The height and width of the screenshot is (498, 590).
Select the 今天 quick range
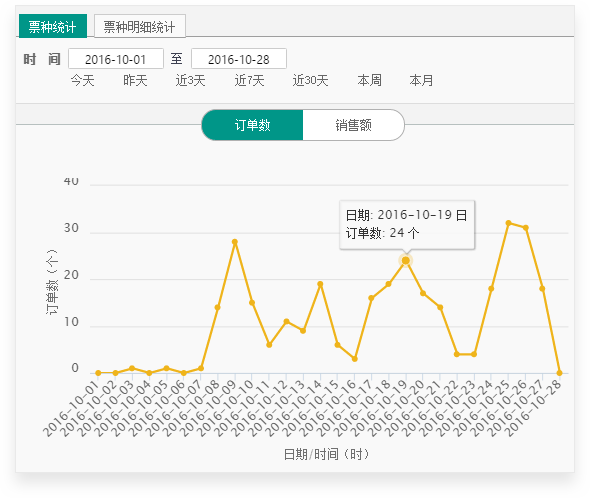tap(82, 80)
